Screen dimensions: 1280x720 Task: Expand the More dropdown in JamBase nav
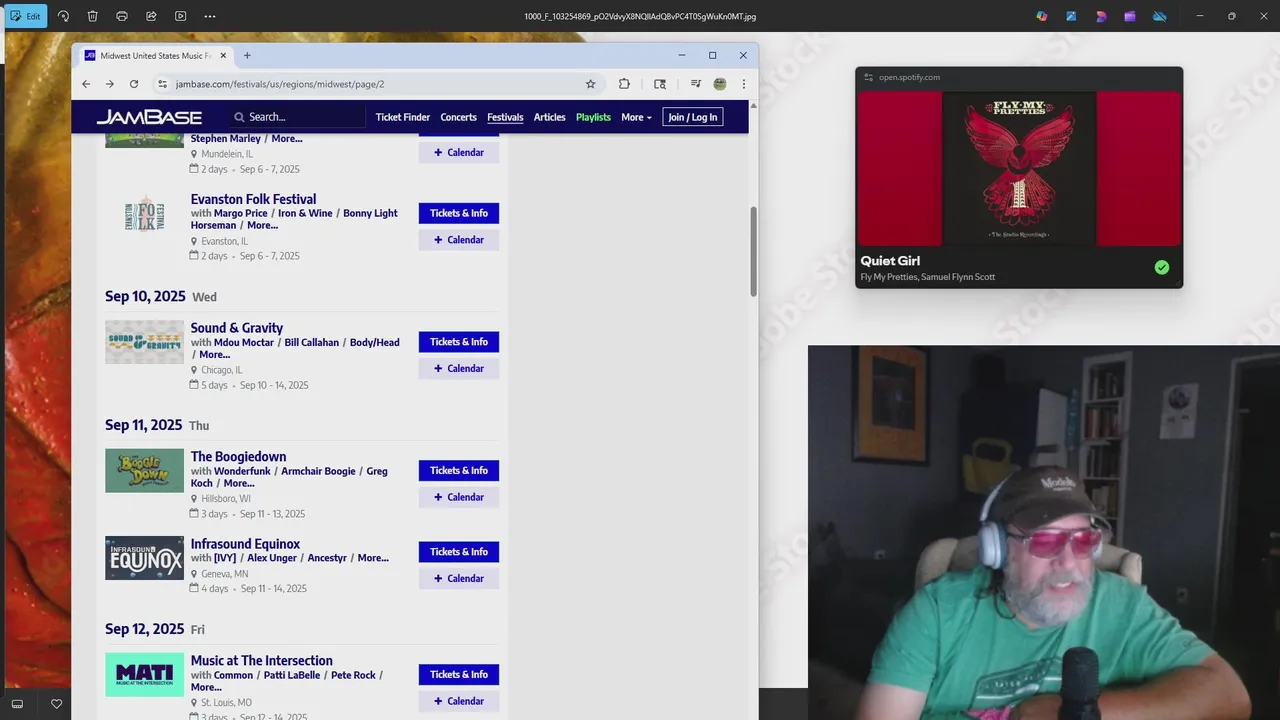tap(636, 117)
